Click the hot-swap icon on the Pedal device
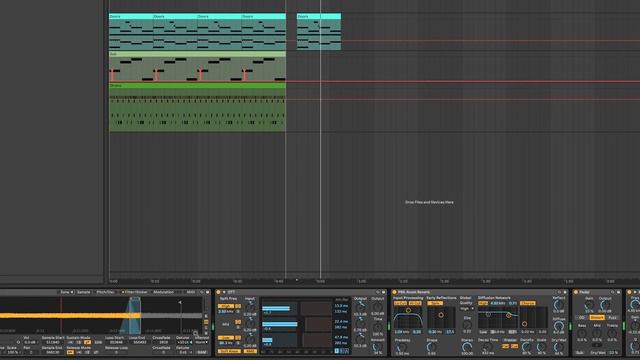The width and height of the screenshot is (640, 360). click(x=613, y=292)
